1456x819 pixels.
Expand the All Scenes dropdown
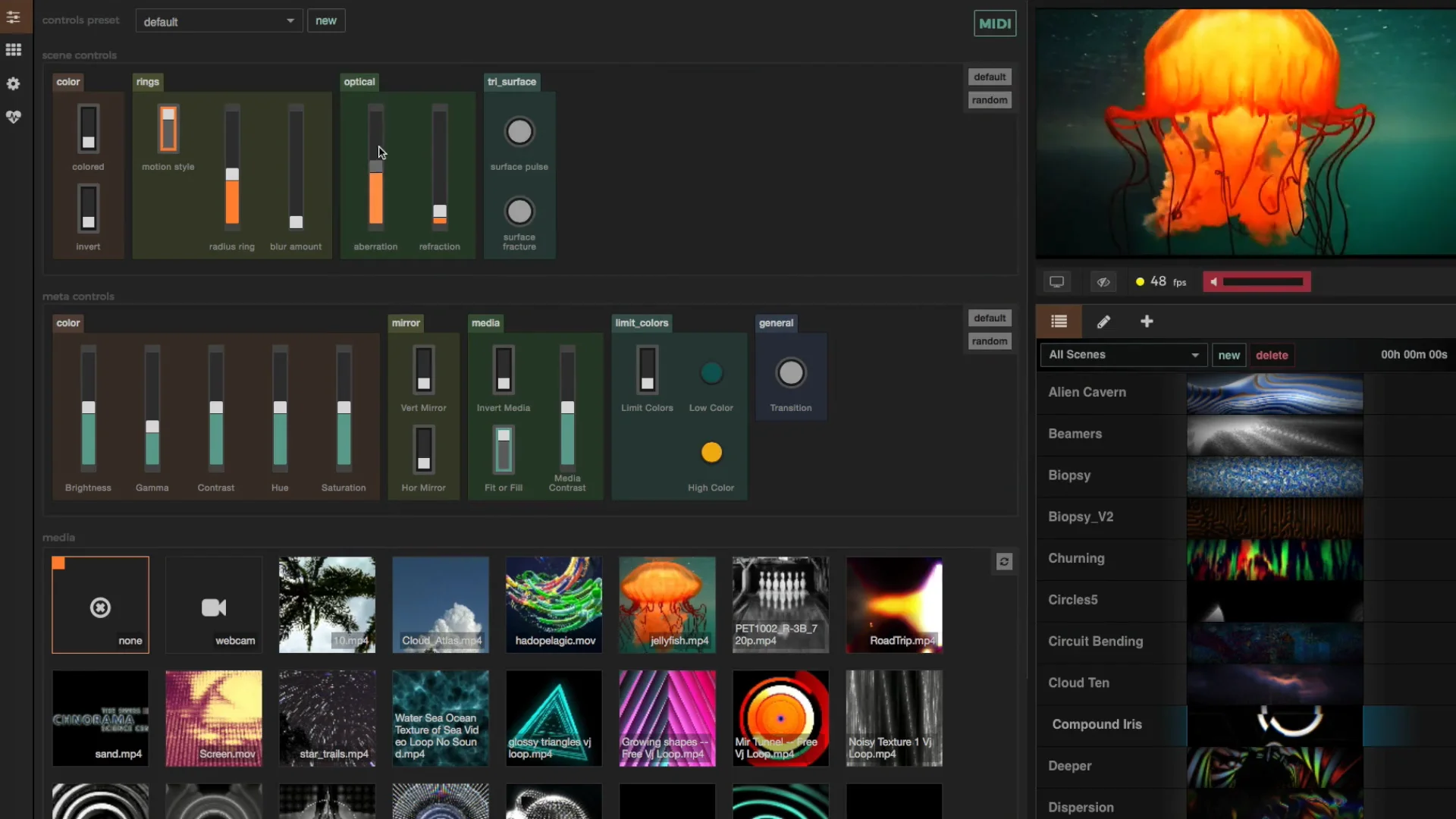tap(1122, 355)
